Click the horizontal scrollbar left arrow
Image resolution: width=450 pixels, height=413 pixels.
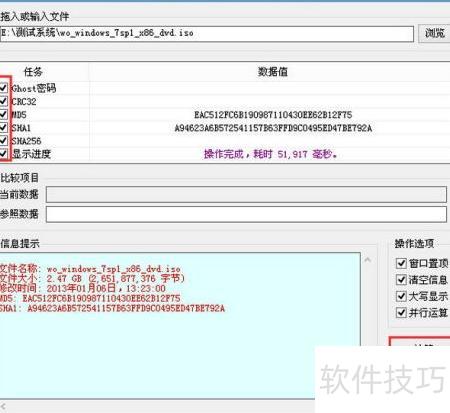[x=4, y=406]
